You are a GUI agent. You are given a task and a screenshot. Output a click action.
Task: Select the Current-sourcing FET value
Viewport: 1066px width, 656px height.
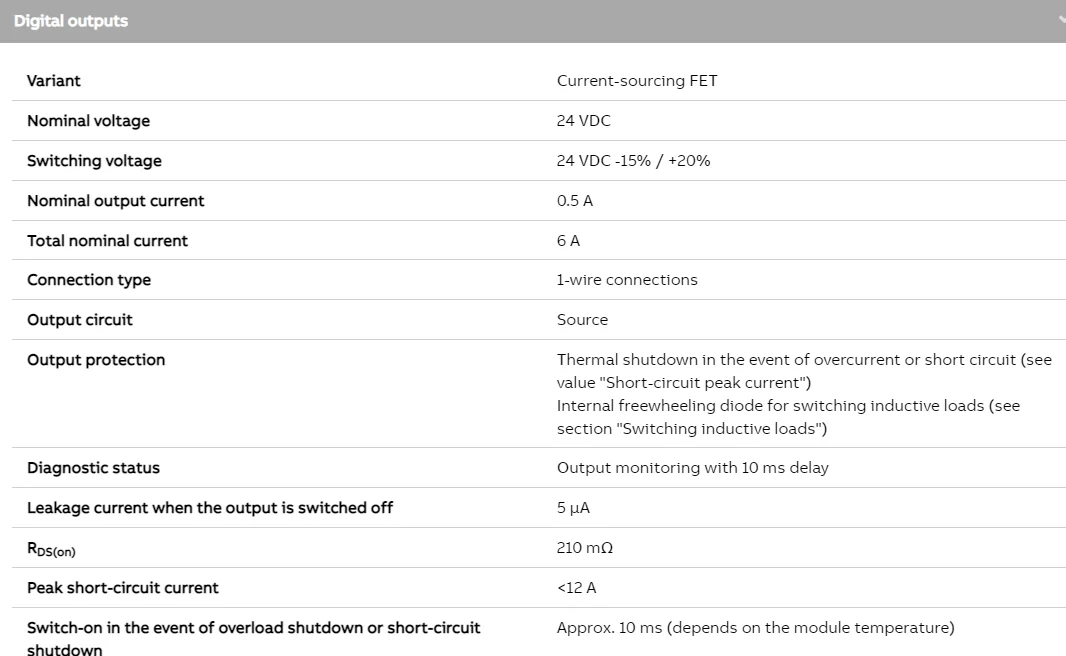click(x=637, y=81)
